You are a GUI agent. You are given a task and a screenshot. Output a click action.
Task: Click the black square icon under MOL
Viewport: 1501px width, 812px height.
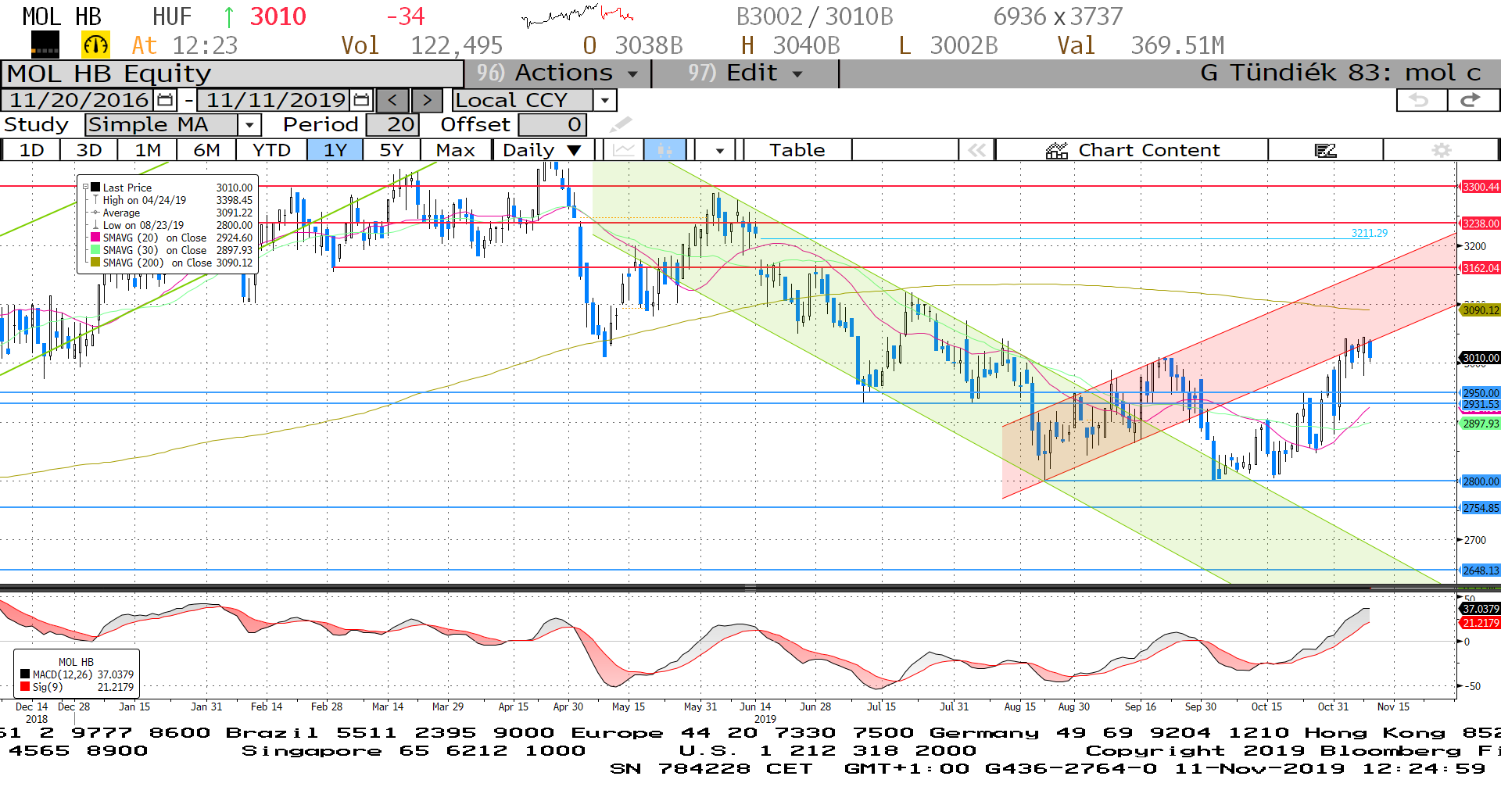coord(45,45)
